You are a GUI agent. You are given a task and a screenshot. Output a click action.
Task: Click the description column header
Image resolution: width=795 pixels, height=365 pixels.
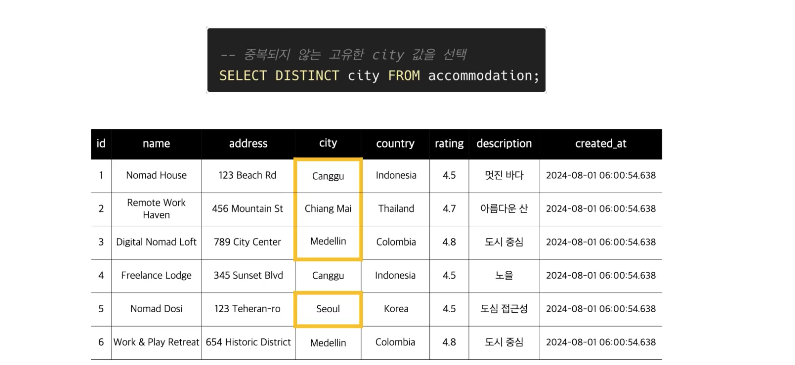point(504,143)
